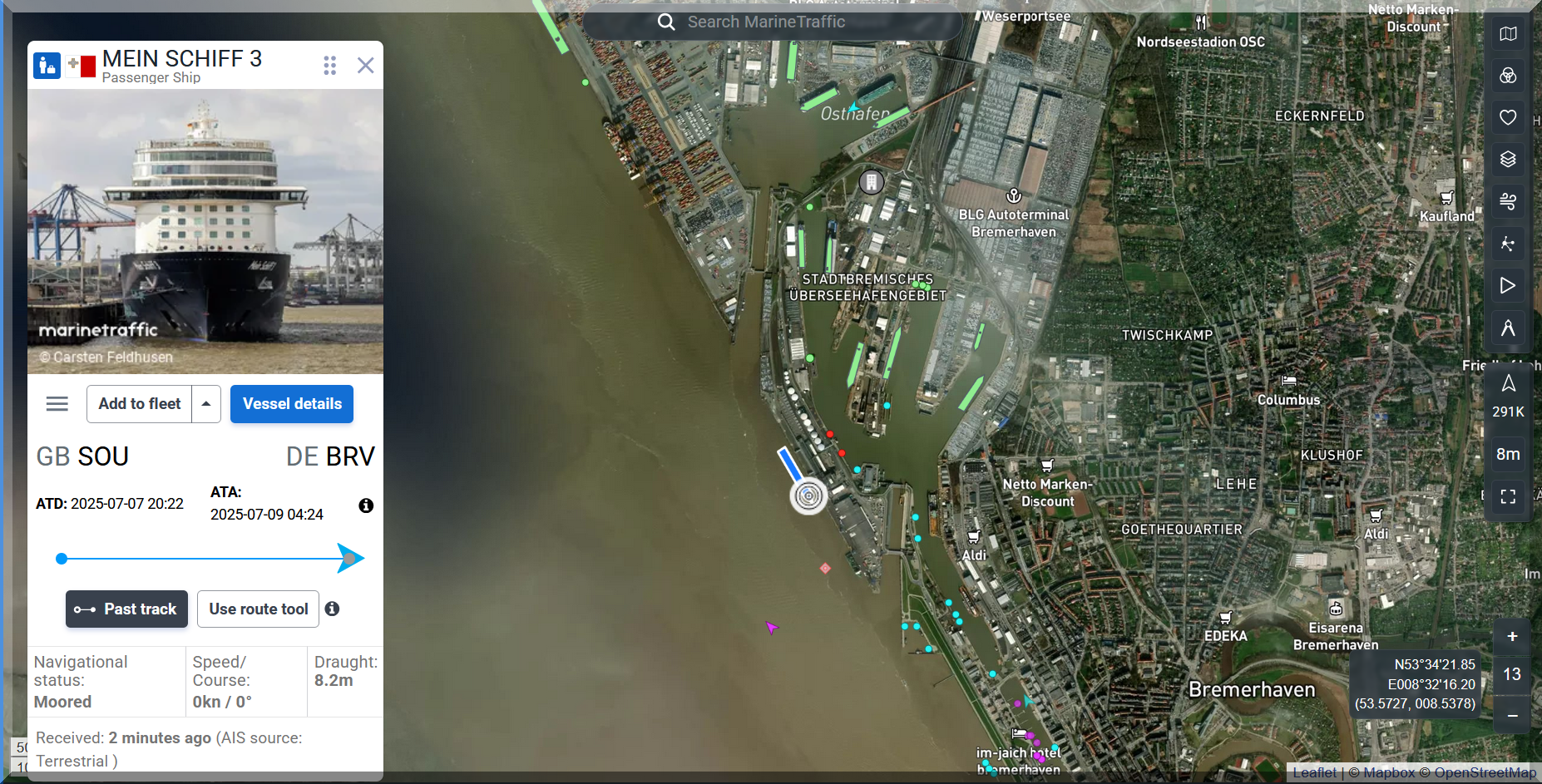Select the distance measuring compass tool
Image resolution: width=1542 pixels, height=784 pixels.
(1507, 328)
